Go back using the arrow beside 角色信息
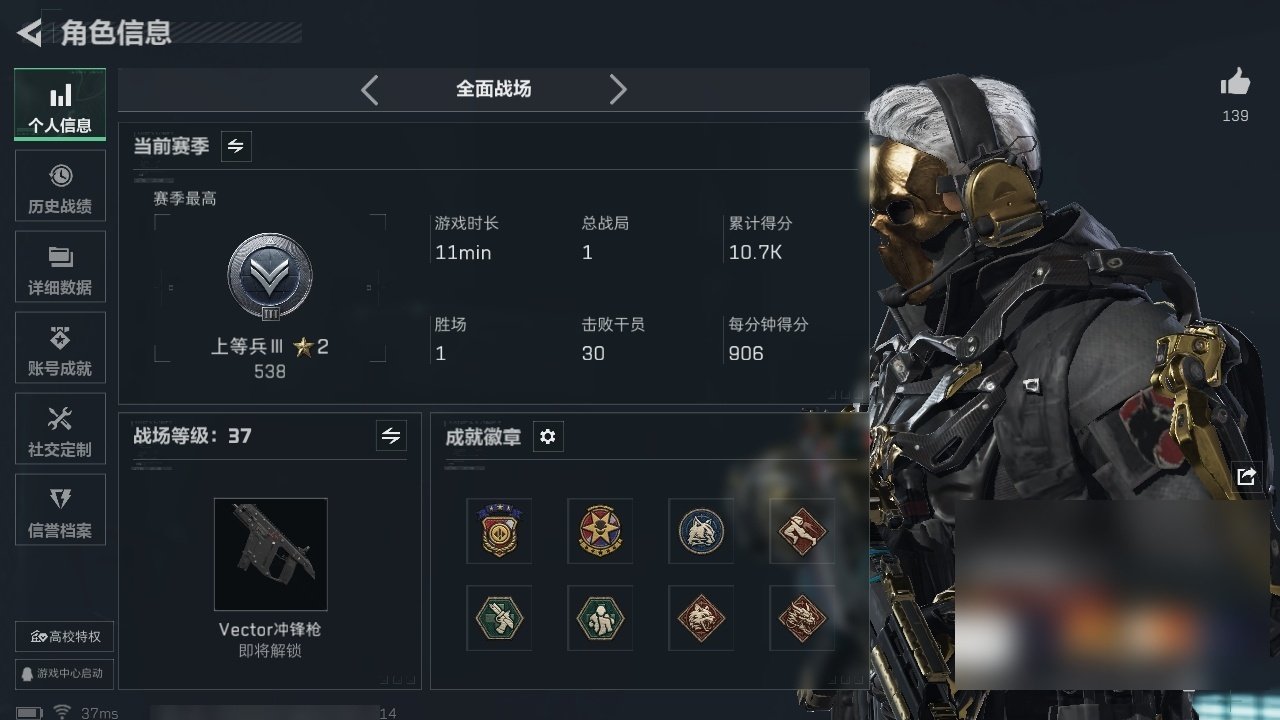1280x720 pixels. (30, 33)
